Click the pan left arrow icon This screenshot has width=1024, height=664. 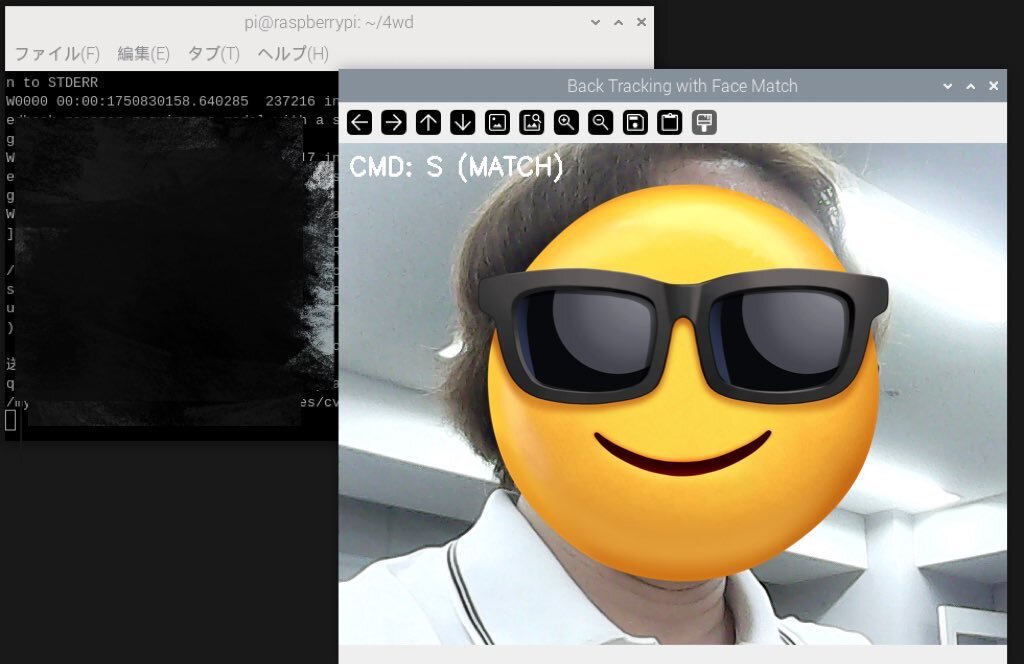(359, 123)
